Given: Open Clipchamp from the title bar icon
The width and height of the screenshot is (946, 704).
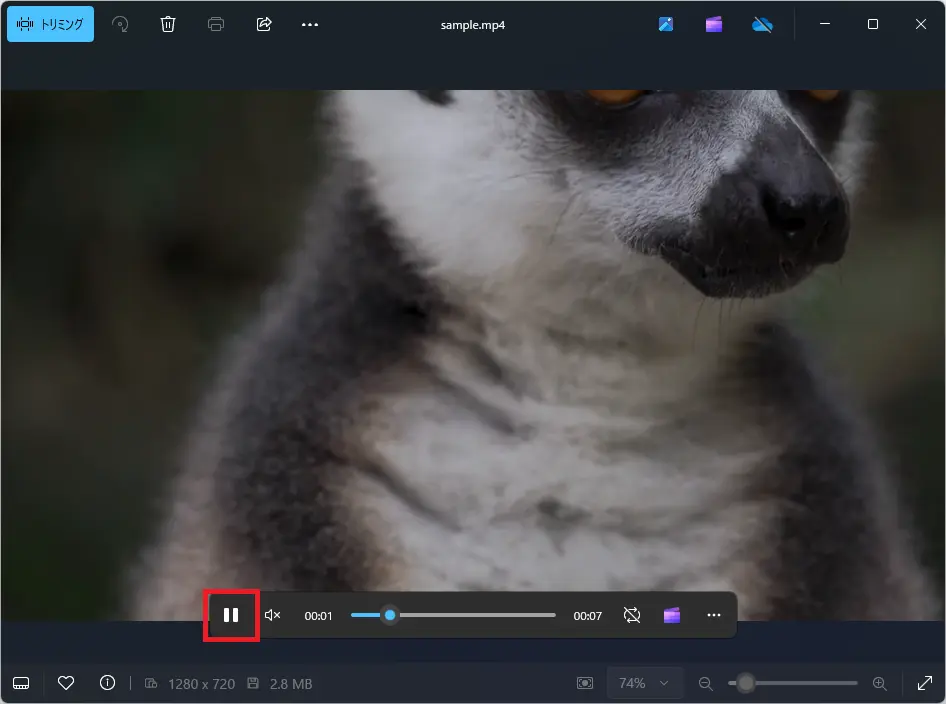Looking at the screenshot, I should tap(713, 24).
